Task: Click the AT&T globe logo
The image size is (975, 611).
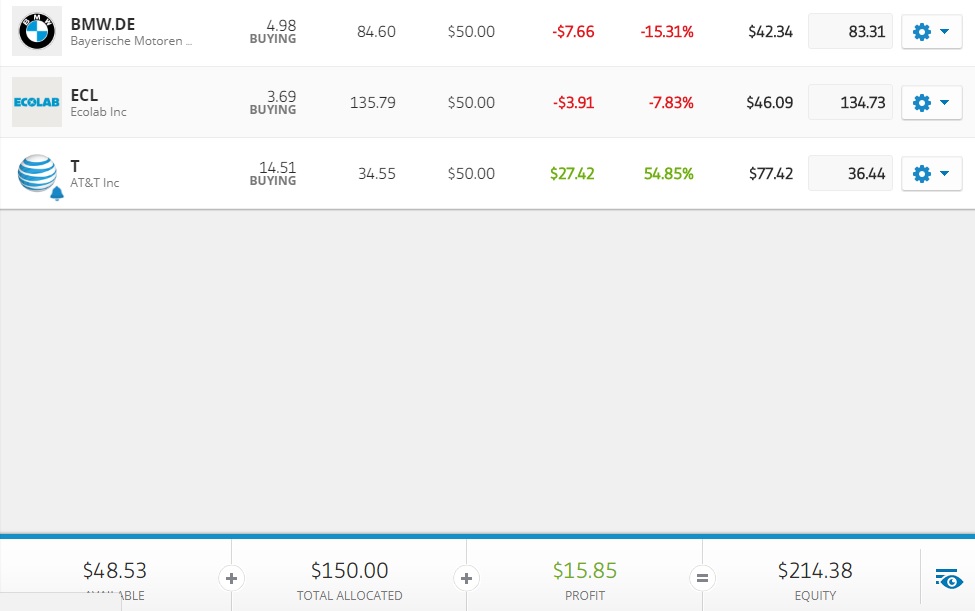Action: pos(36,172)
